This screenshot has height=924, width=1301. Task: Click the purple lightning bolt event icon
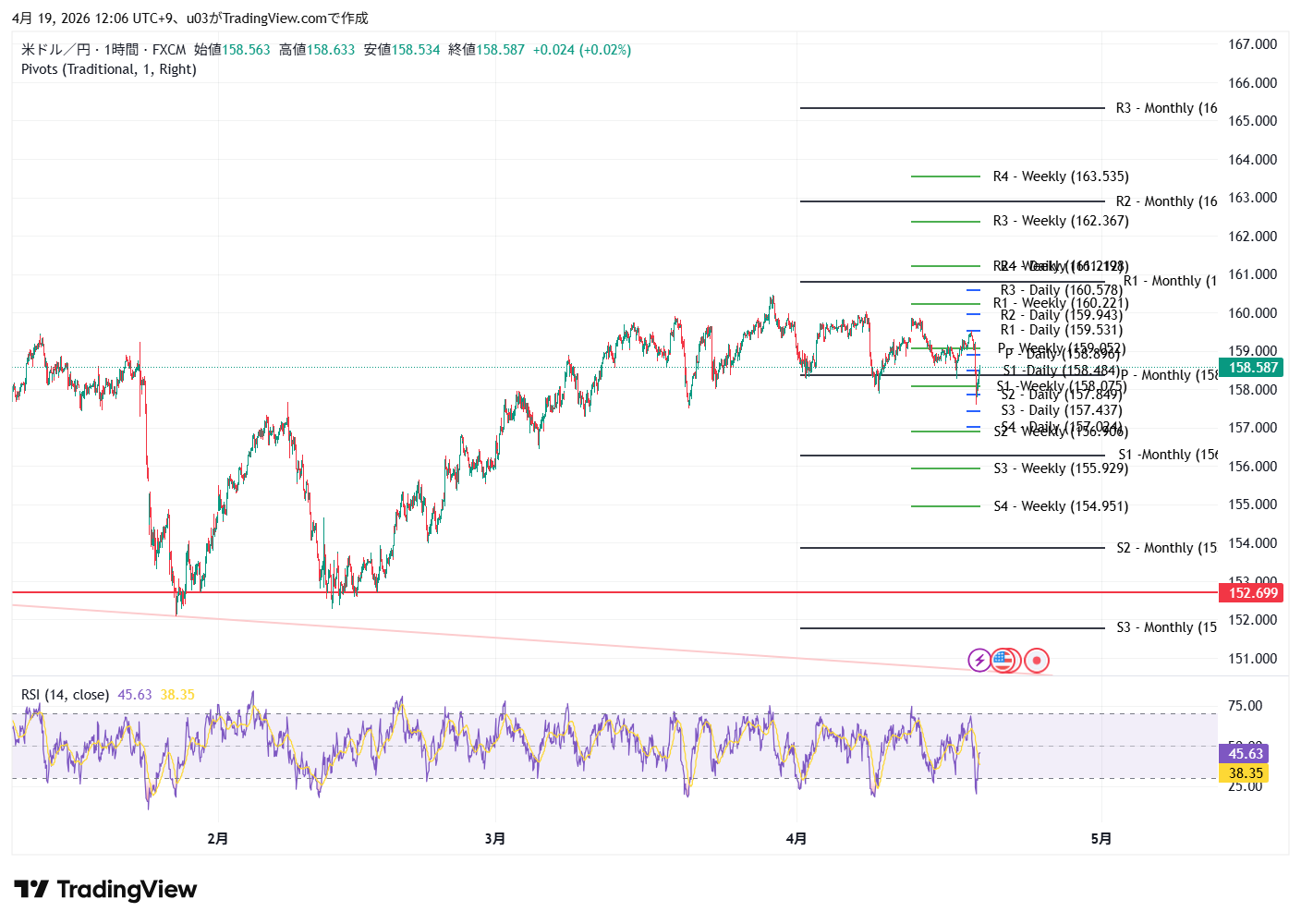(x=979, y=660)
